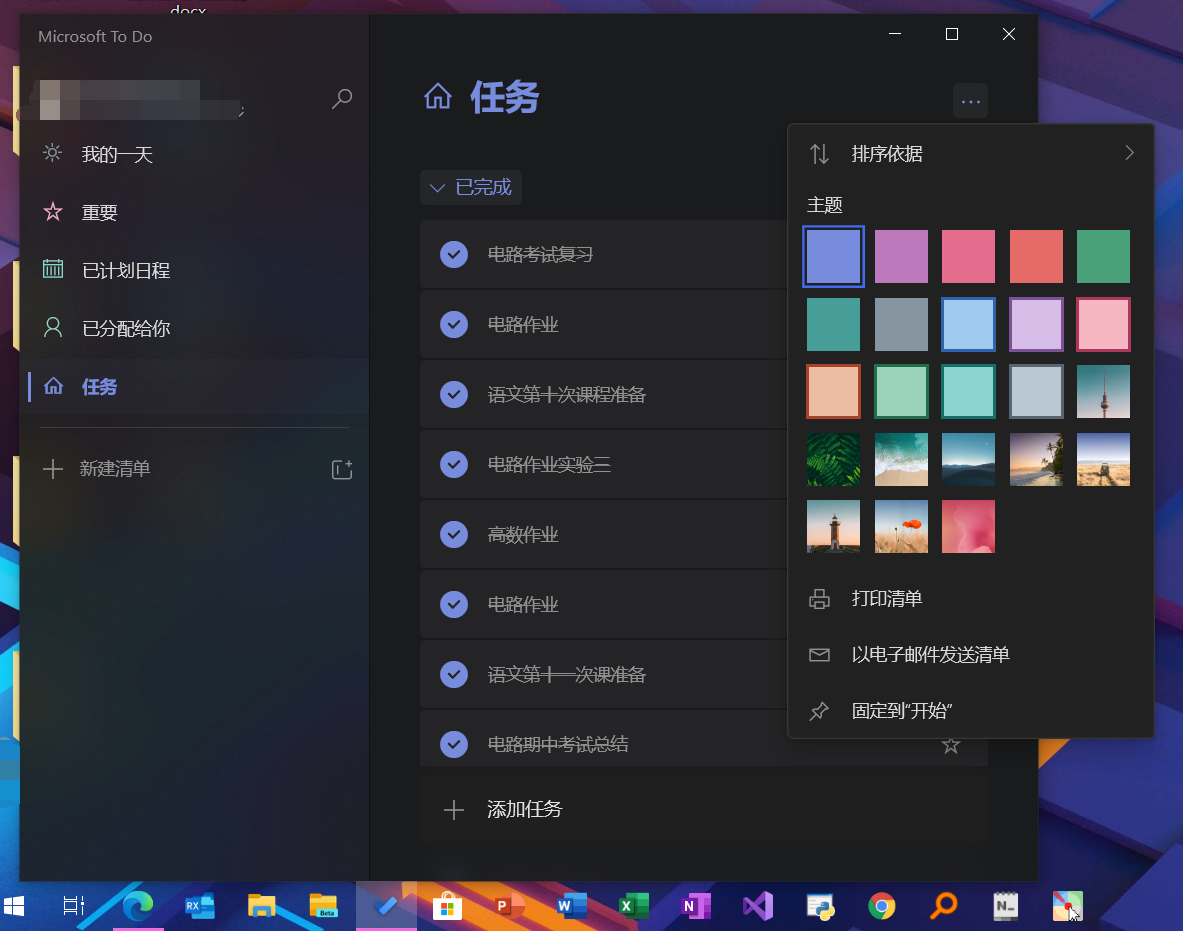Select the coral red theme swatch
Viewport: 1183px width, 931px height.
(1036, 257)
